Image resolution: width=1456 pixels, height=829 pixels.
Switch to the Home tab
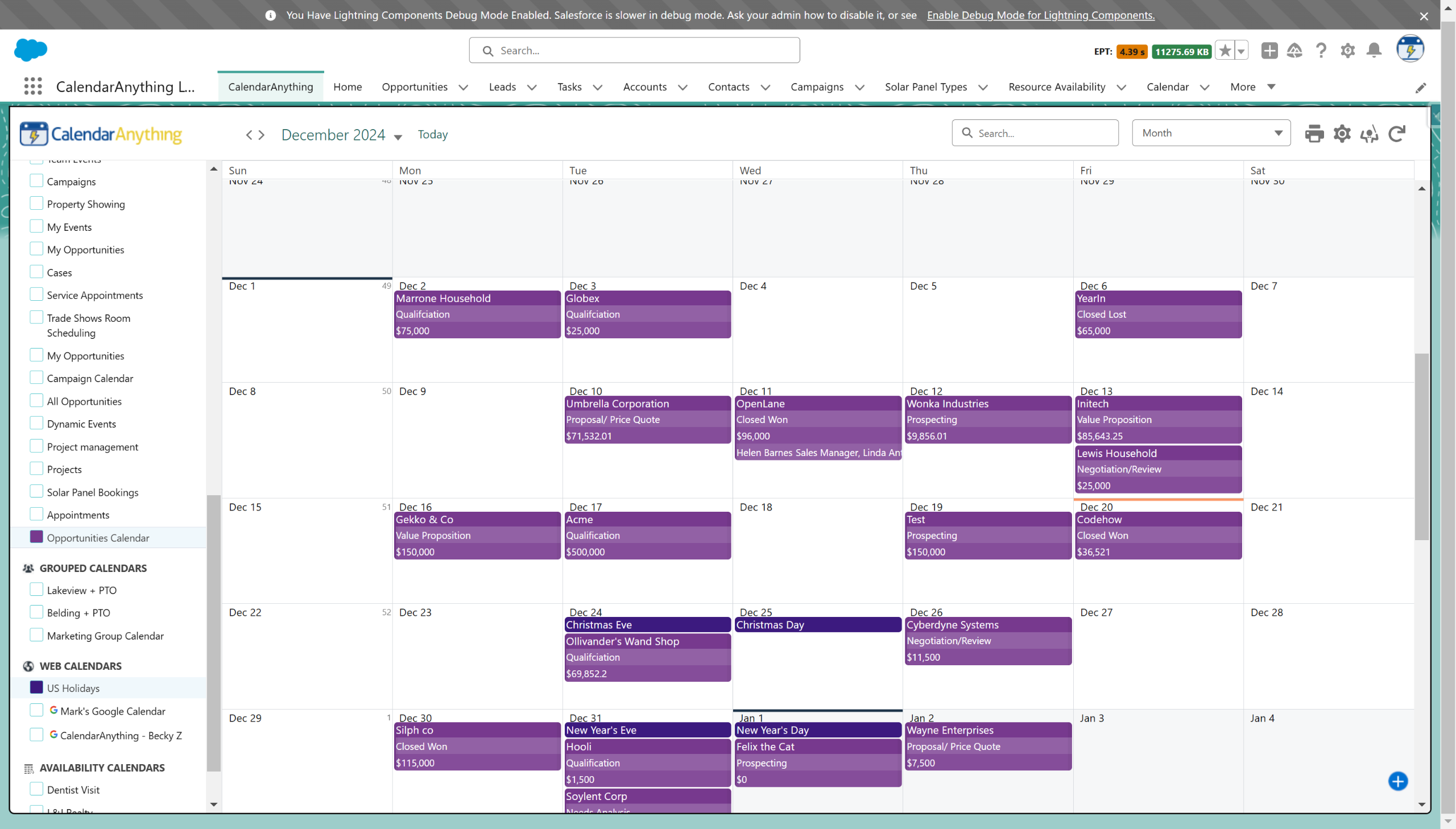348,87
